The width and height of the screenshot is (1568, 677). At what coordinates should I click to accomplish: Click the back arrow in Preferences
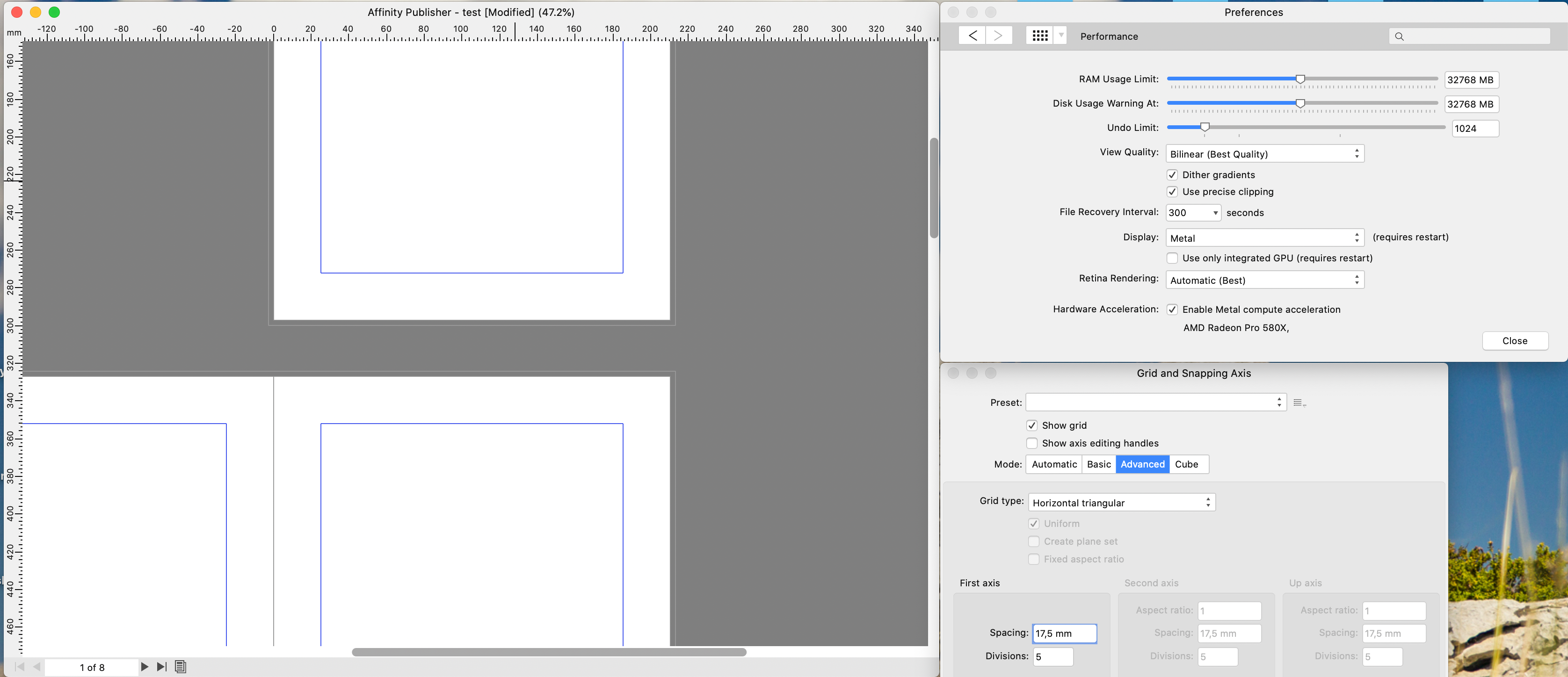(972, 35)
